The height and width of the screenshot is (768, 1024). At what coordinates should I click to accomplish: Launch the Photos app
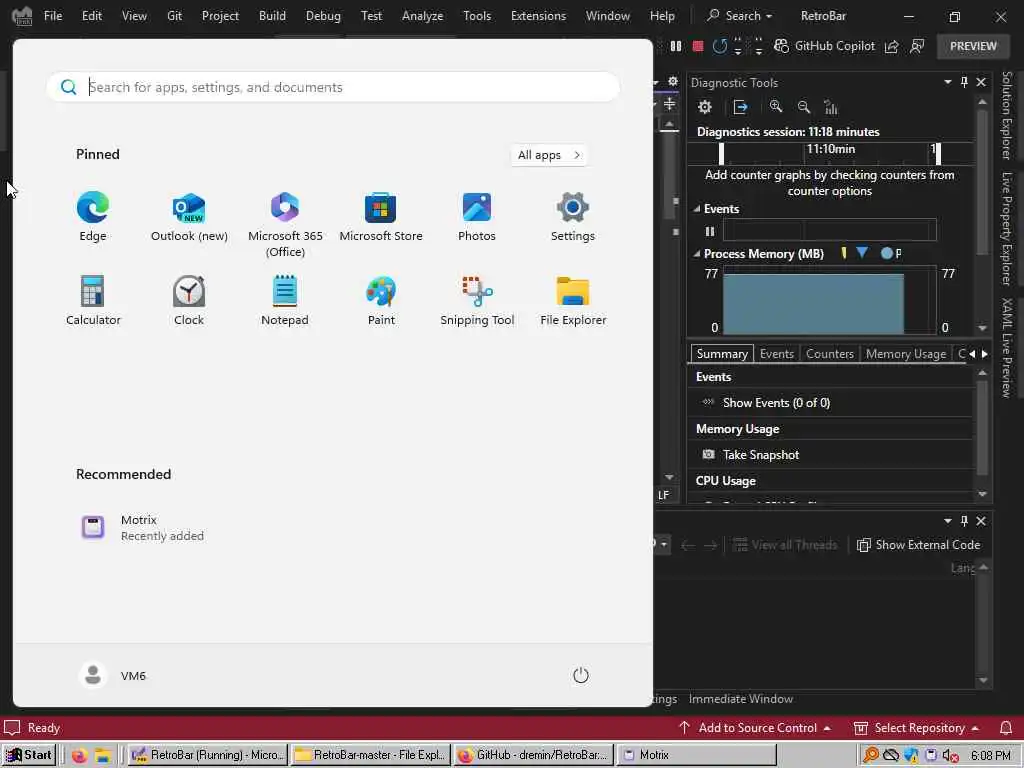477,217
